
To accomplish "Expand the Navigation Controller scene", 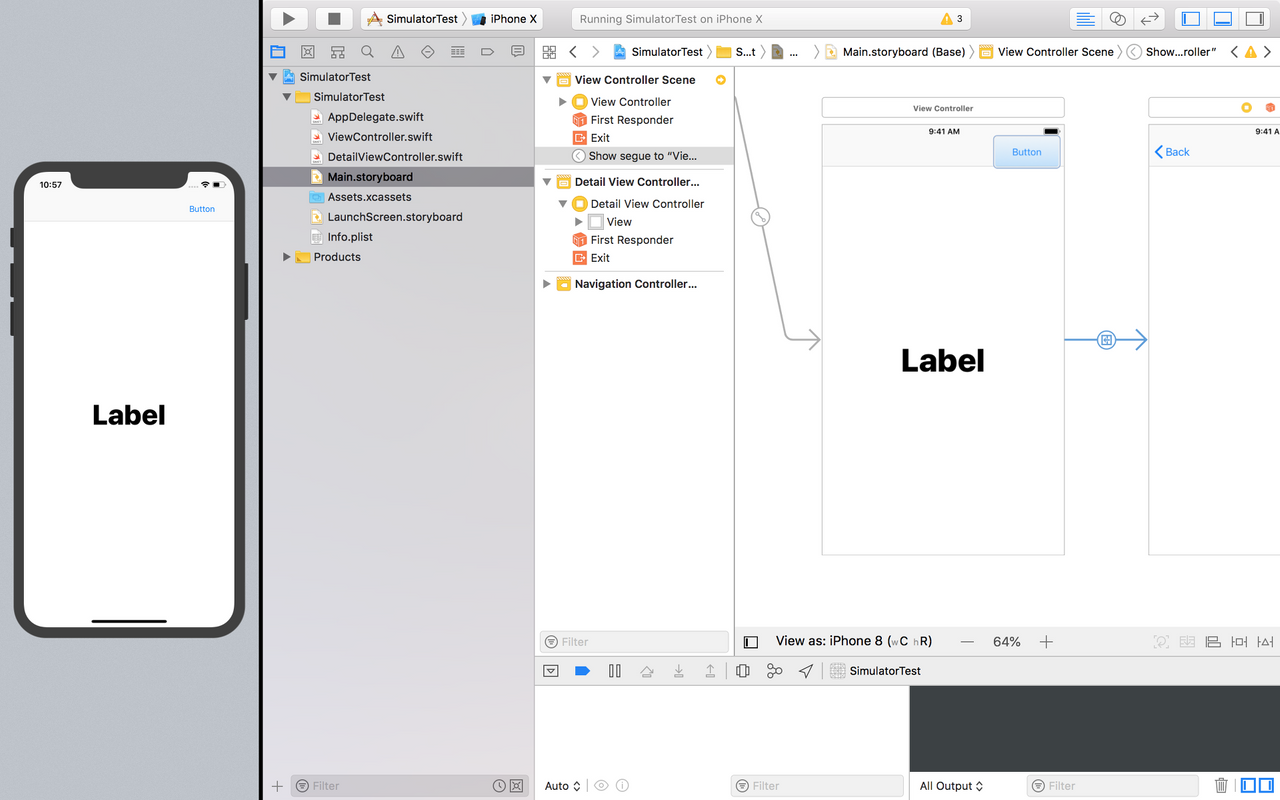I will coord(547,284).
